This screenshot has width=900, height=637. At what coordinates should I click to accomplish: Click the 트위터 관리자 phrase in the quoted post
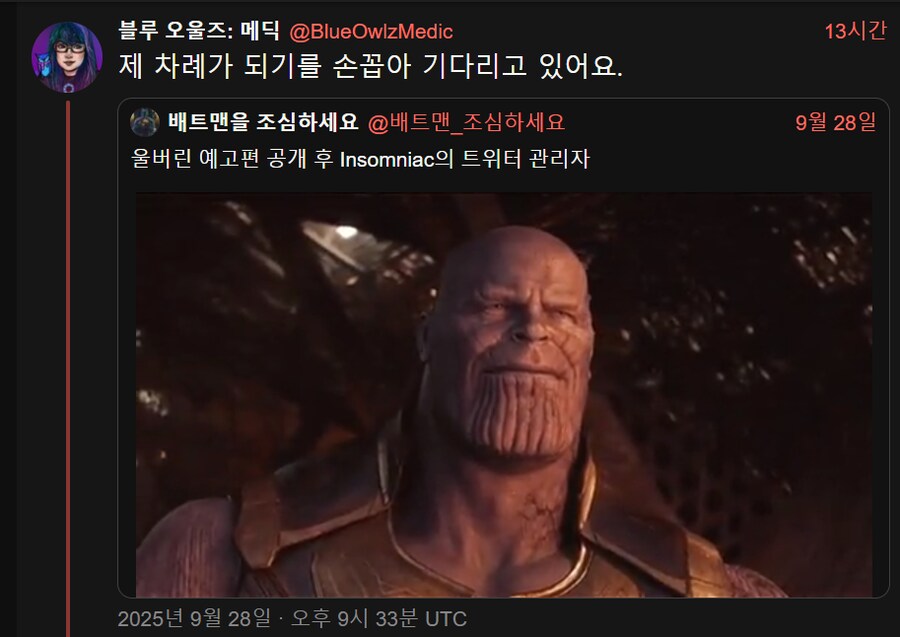point(525,158)
